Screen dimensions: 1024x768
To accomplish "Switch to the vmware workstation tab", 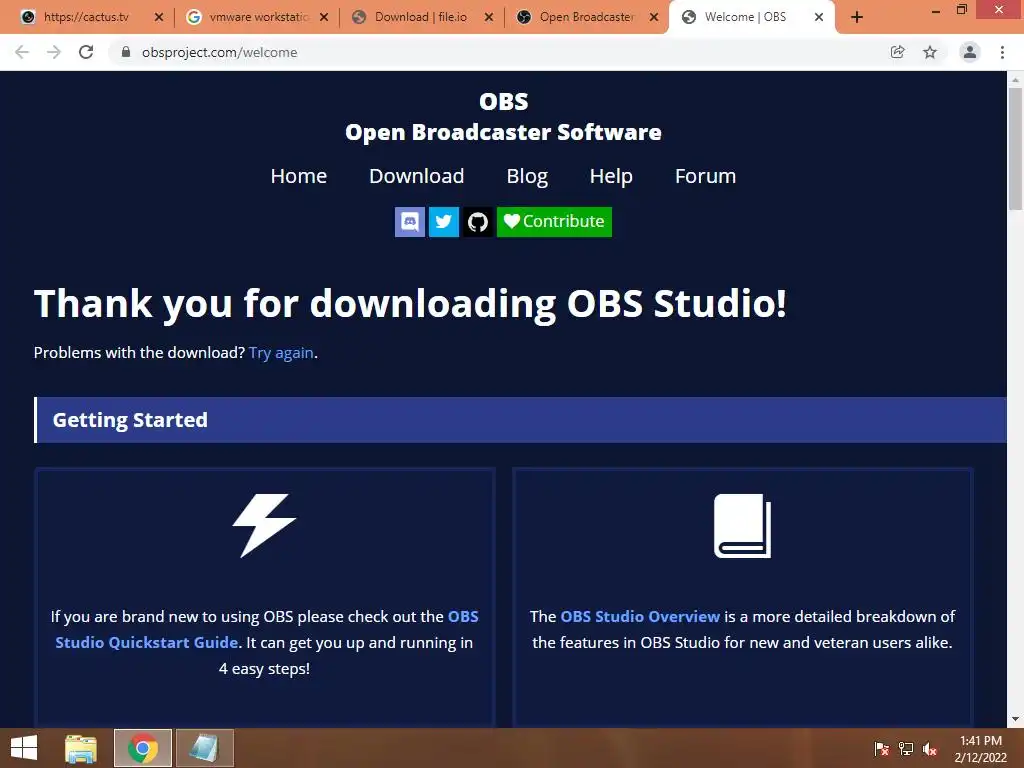I will coord(258,17).
